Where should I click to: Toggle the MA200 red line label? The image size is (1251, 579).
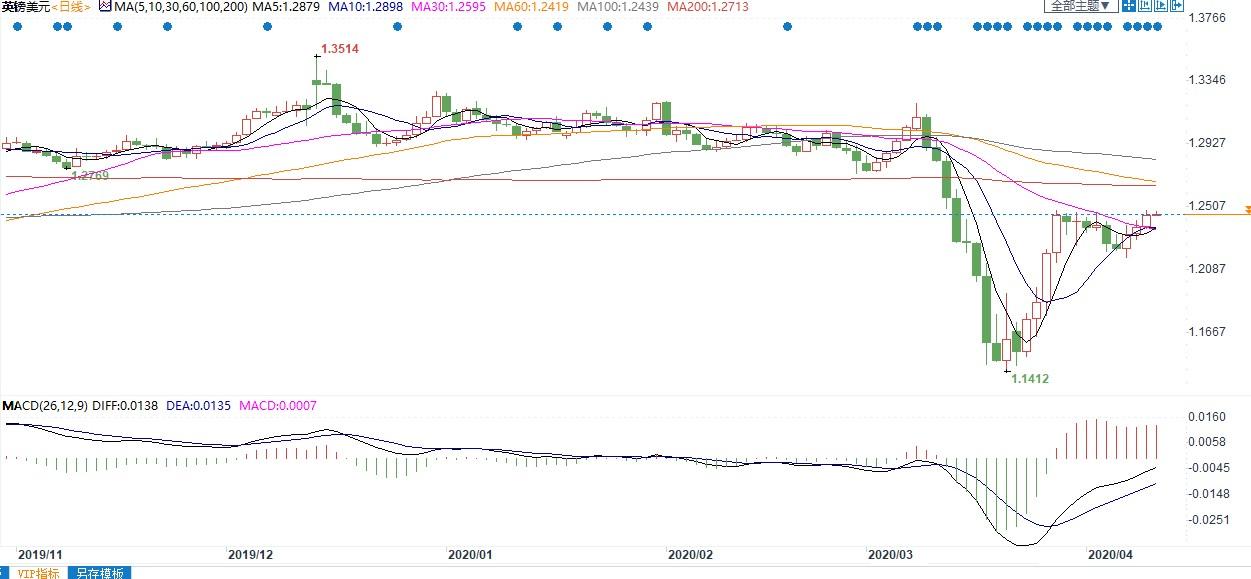[706, 7]
